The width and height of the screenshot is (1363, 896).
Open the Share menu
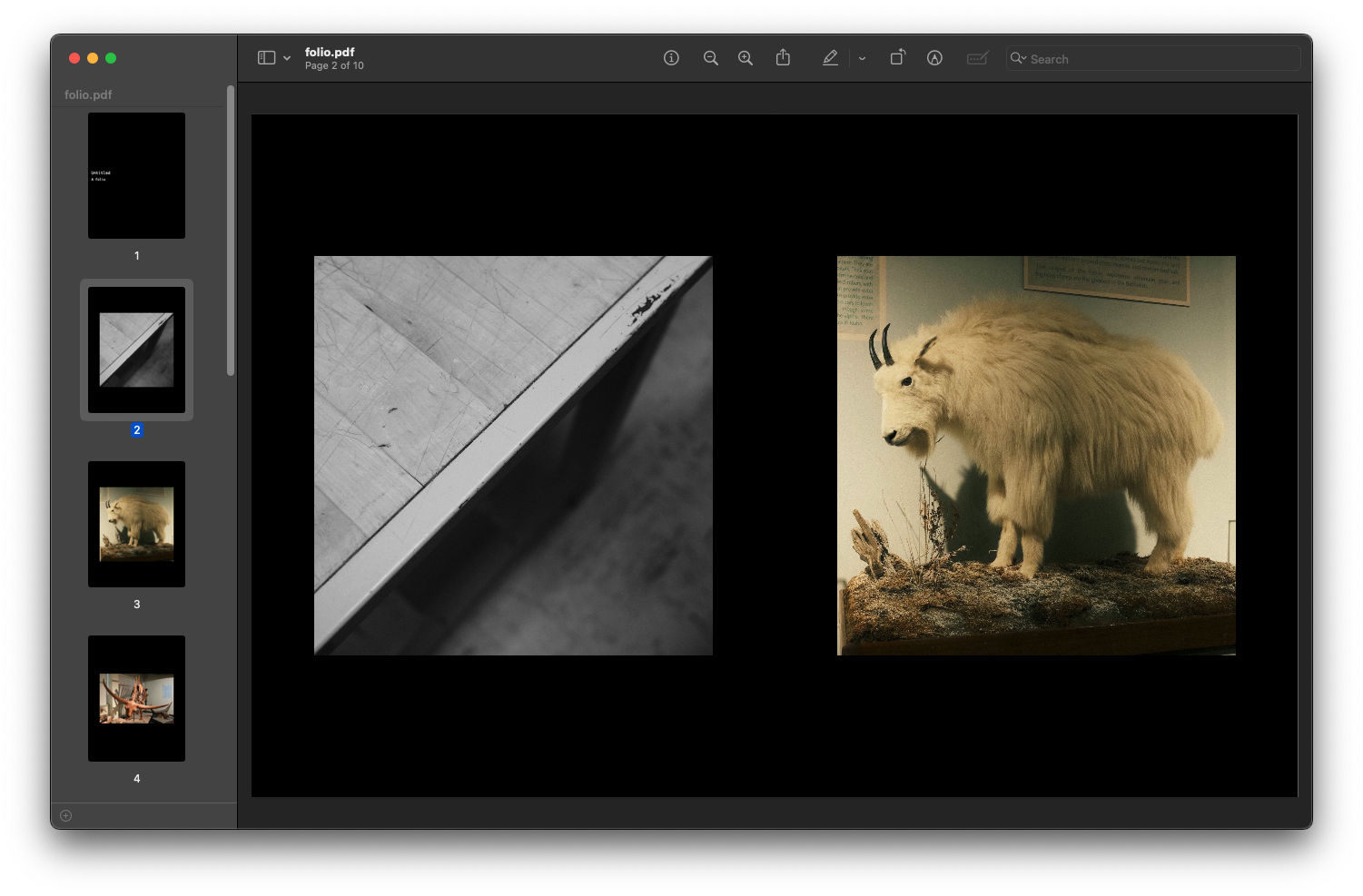coord(783,58)
